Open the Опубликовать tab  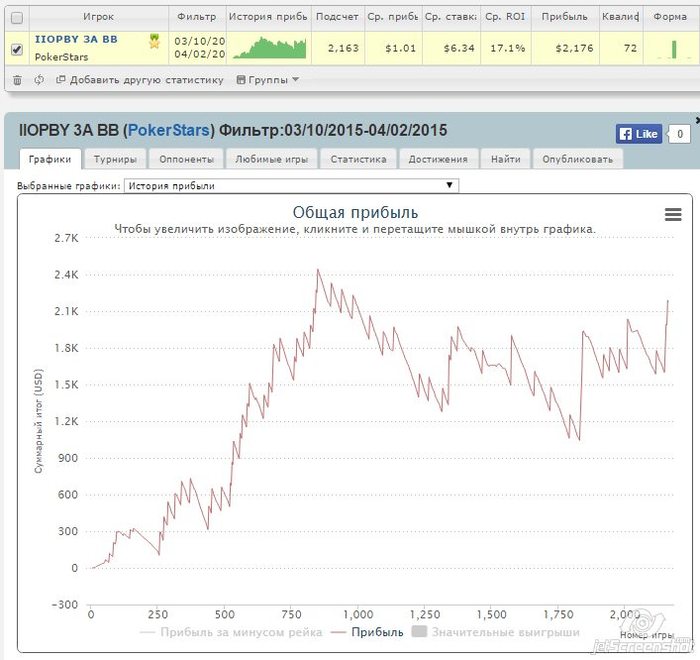pos(578,159)
